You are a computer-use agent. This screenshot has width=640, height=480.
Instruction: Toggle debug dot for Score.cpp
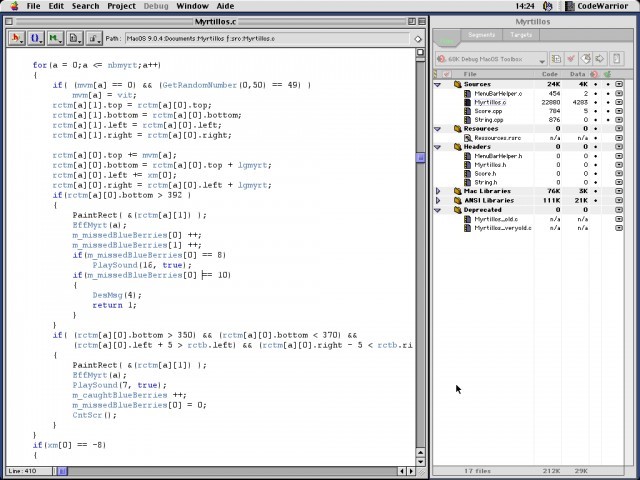[595, 111]
